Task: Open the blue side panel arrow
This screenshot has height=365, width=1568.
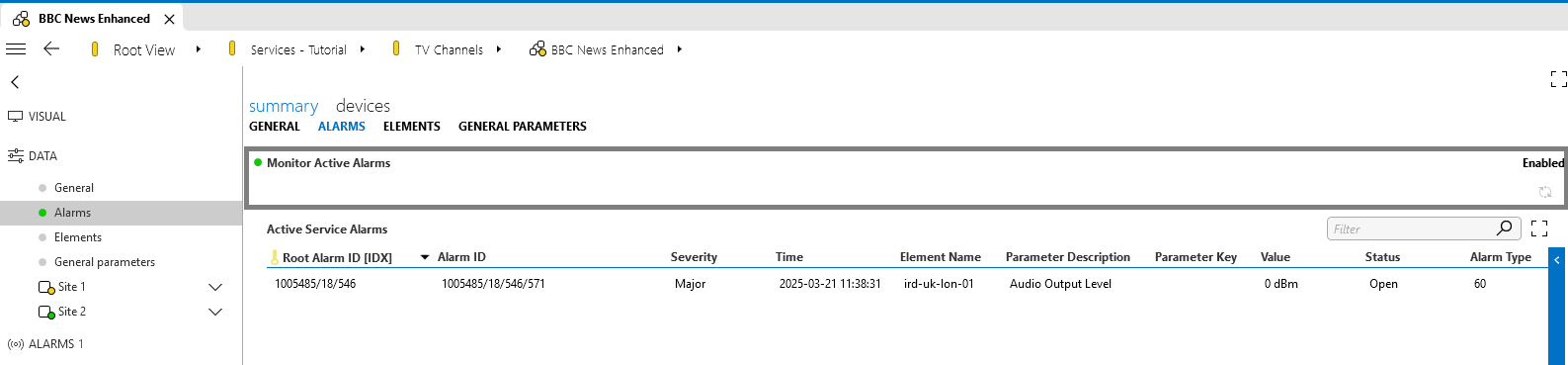Action: pos(1558,261)
